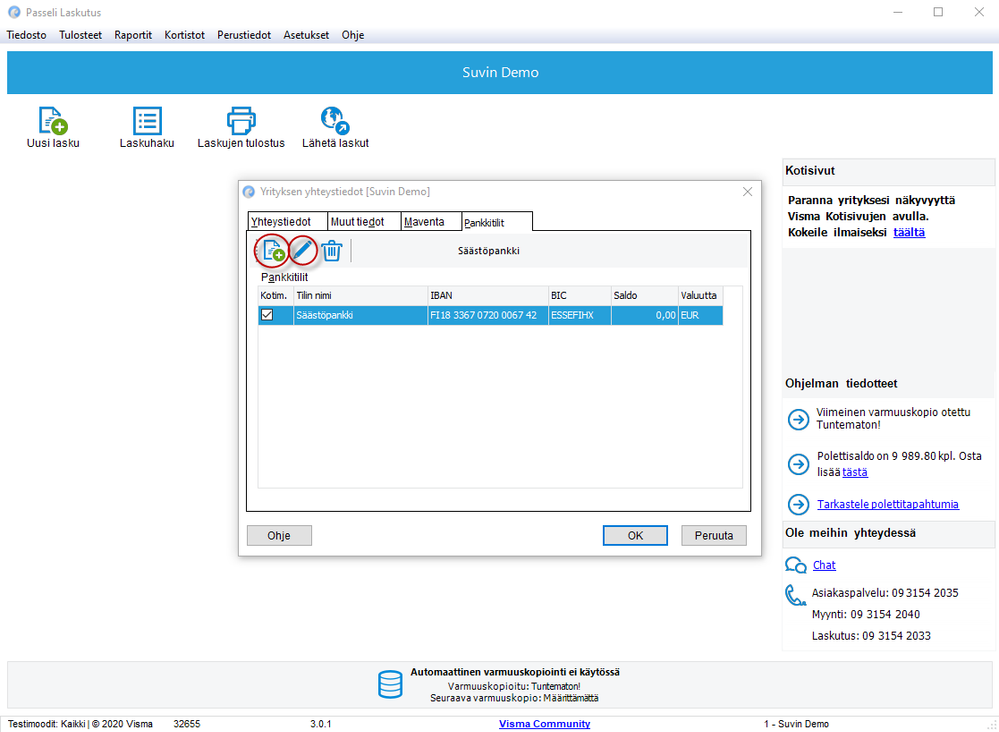Open the Perustiedot menu
This screenshot has width=999, height=732.
point(244,35)
